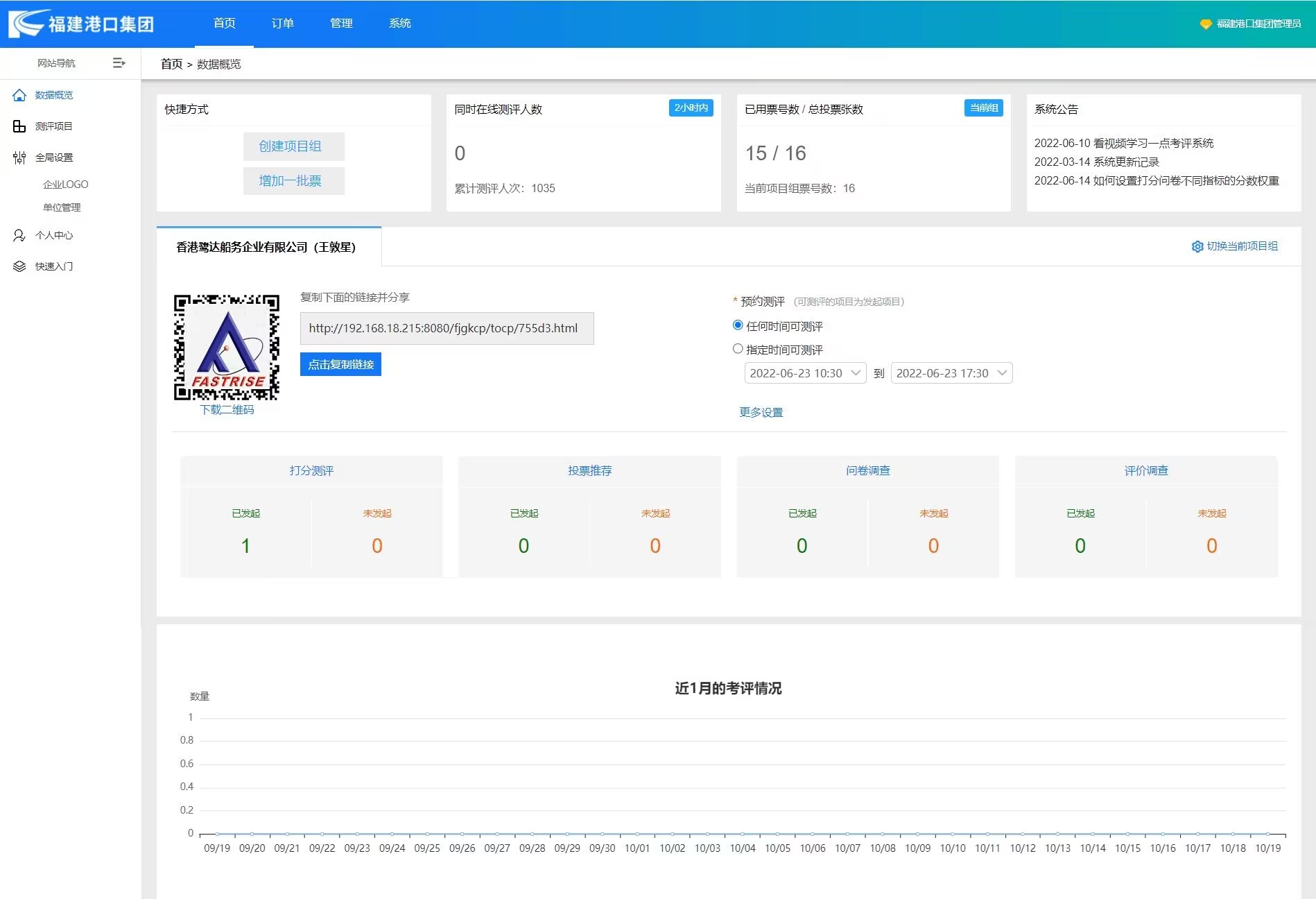Open 全局设置 in sidebar
Screen dimensions: 1316x899
pyautogui.click(x=54, y=157)
